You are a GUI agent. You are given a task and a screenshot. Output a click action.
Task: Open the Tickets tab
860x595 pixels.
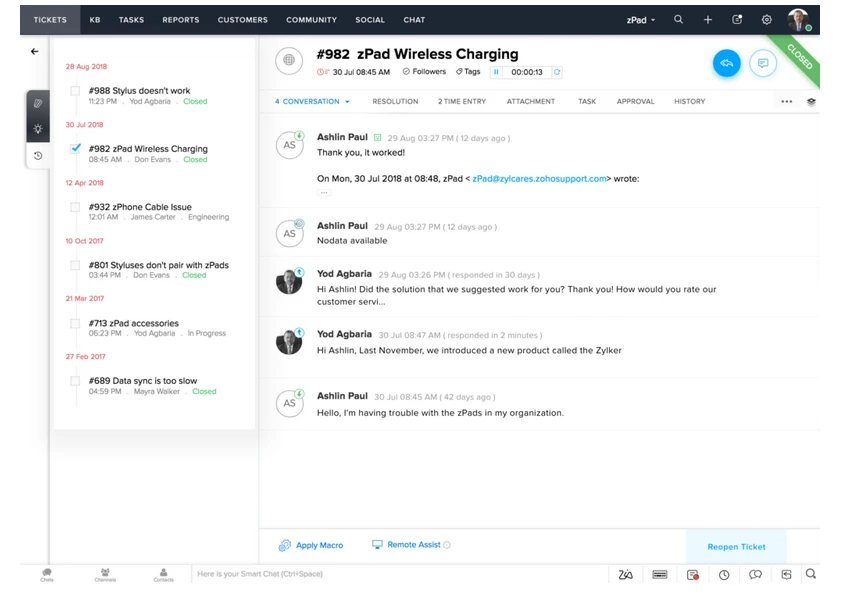[x=50, y=20]
